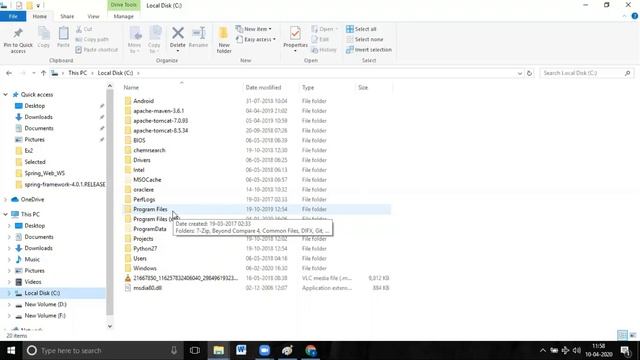640x360 pixels.
Task: Open the Windows Start menu
Action: coord(11,351)
